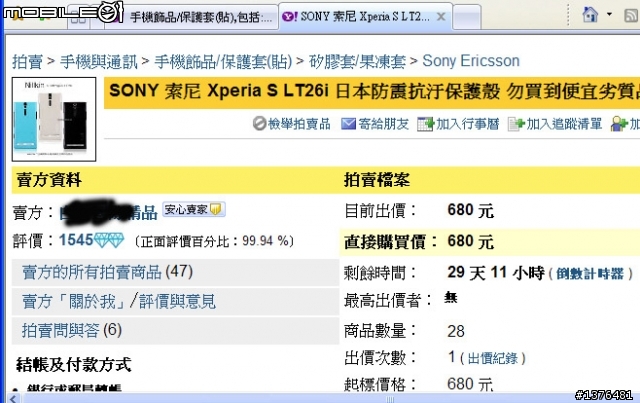The width and height of the screenshot is (640, 403).
Task: Open 矽膠套/果凍套 breadcrumb link
Action: click(357, 62)
